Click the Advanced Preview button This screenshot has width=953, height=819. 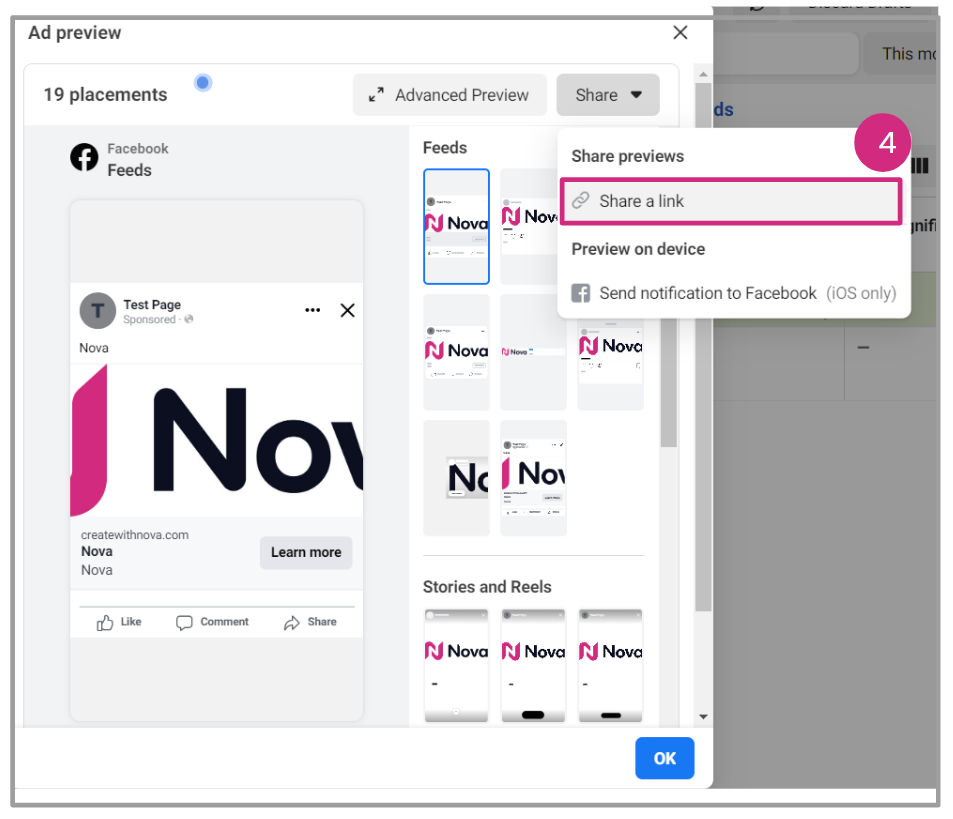(x=449, y=95)
